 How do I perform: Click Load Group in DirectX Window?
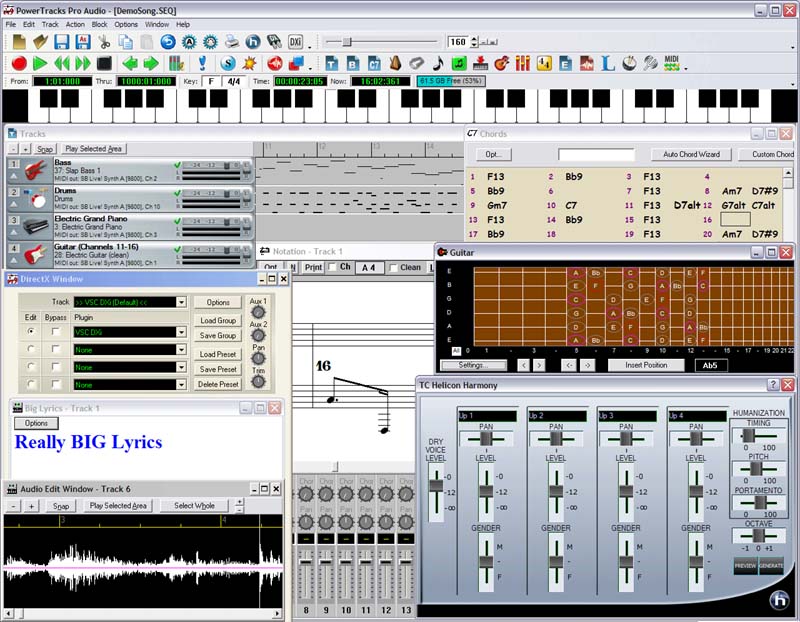(x=218, y=320)
